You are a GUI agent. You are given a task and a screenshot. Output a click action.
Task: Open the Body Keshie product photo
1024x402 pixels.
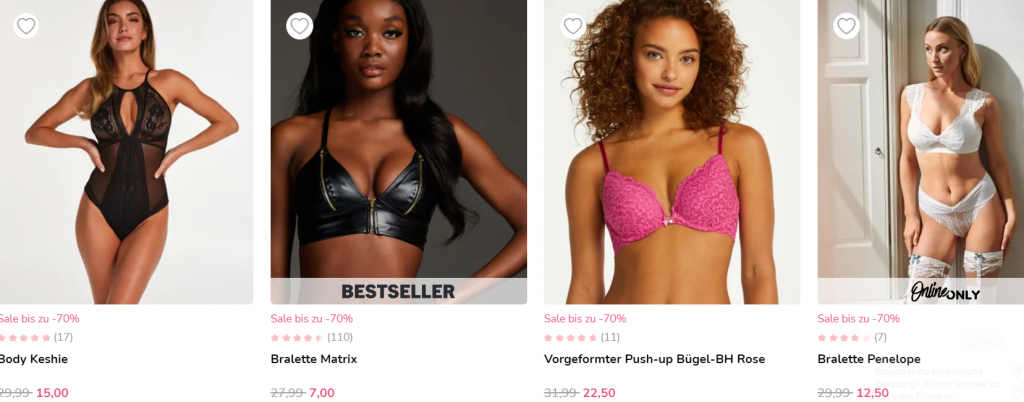[126, 151]
